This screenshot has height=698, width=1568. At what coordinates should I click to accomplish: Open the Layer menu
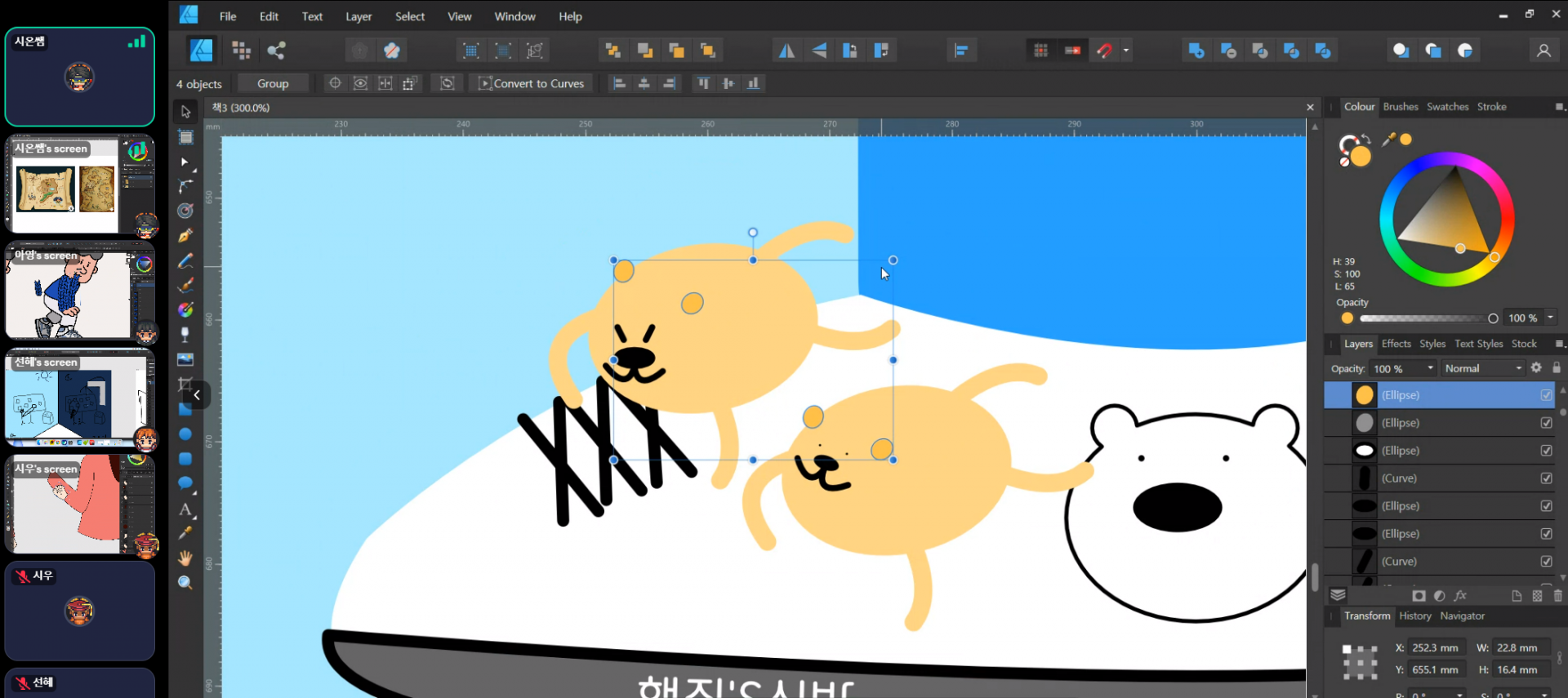[x=359, y=16]
